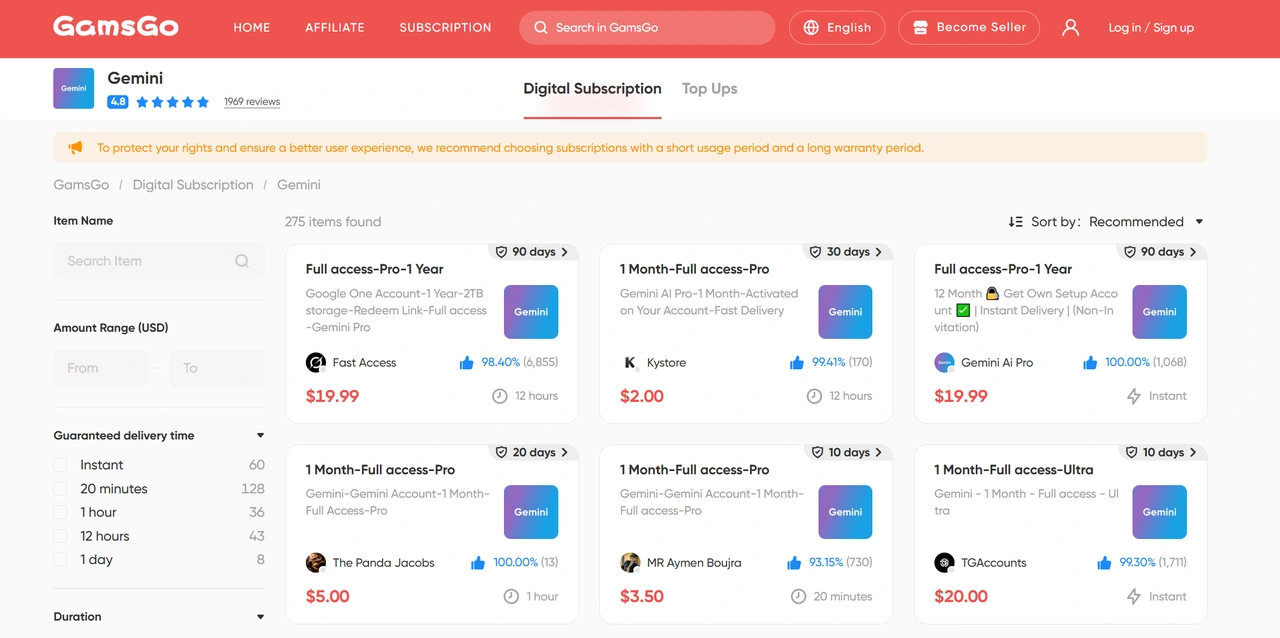Enable the 20 minutes delivery checkbox
The width and height of the screenshot is (1280, 638).
click(59, 488)
